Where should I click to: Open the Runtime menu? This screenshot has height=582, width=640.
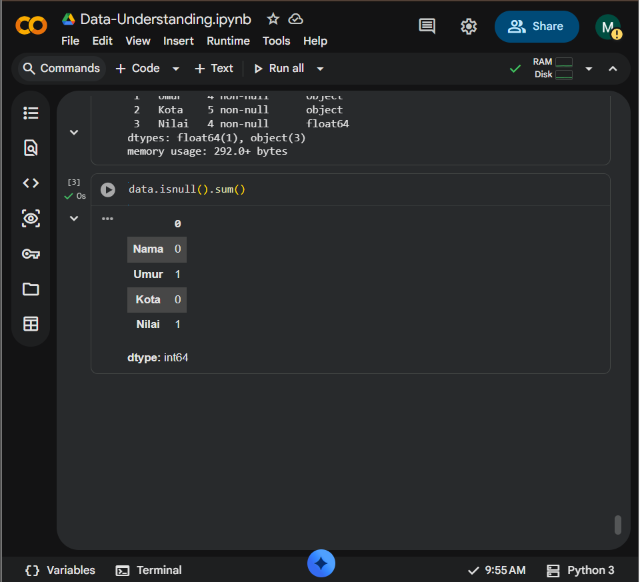228,41
